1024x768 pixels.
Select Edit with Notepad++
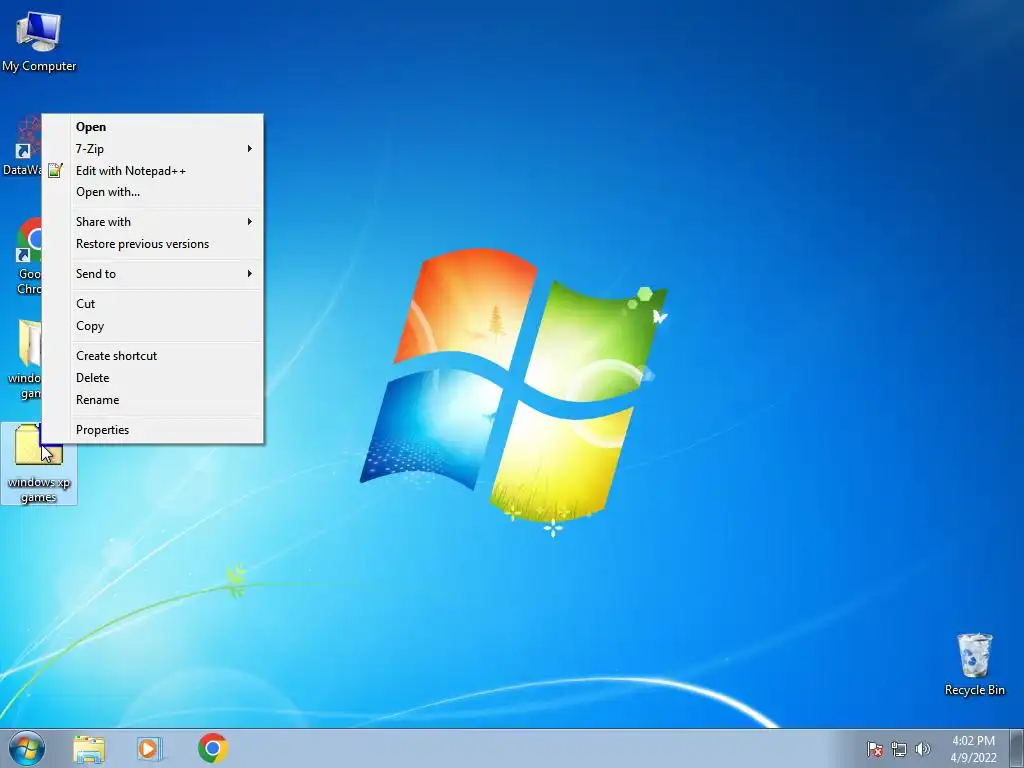click(153, 170)
